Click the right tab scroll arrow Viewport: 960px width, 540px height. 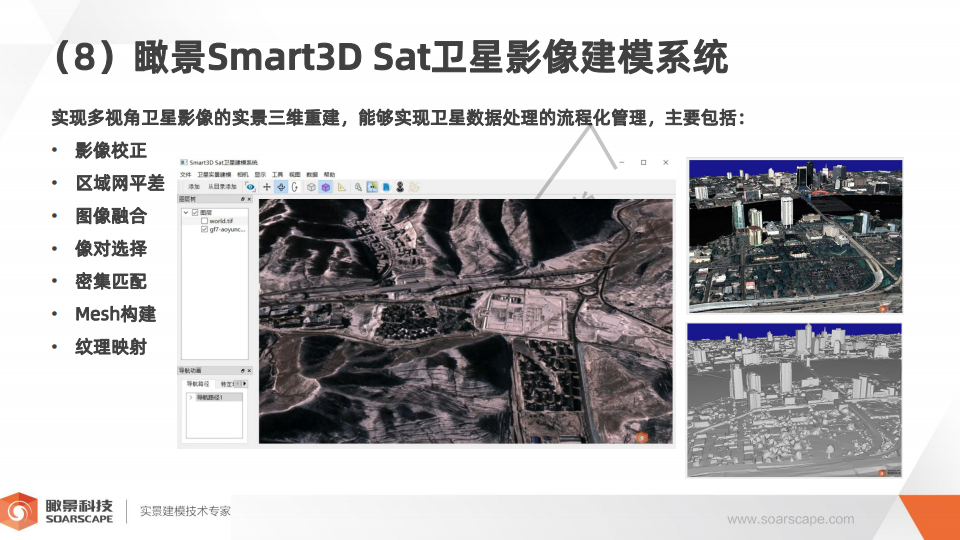pos(244,384)
